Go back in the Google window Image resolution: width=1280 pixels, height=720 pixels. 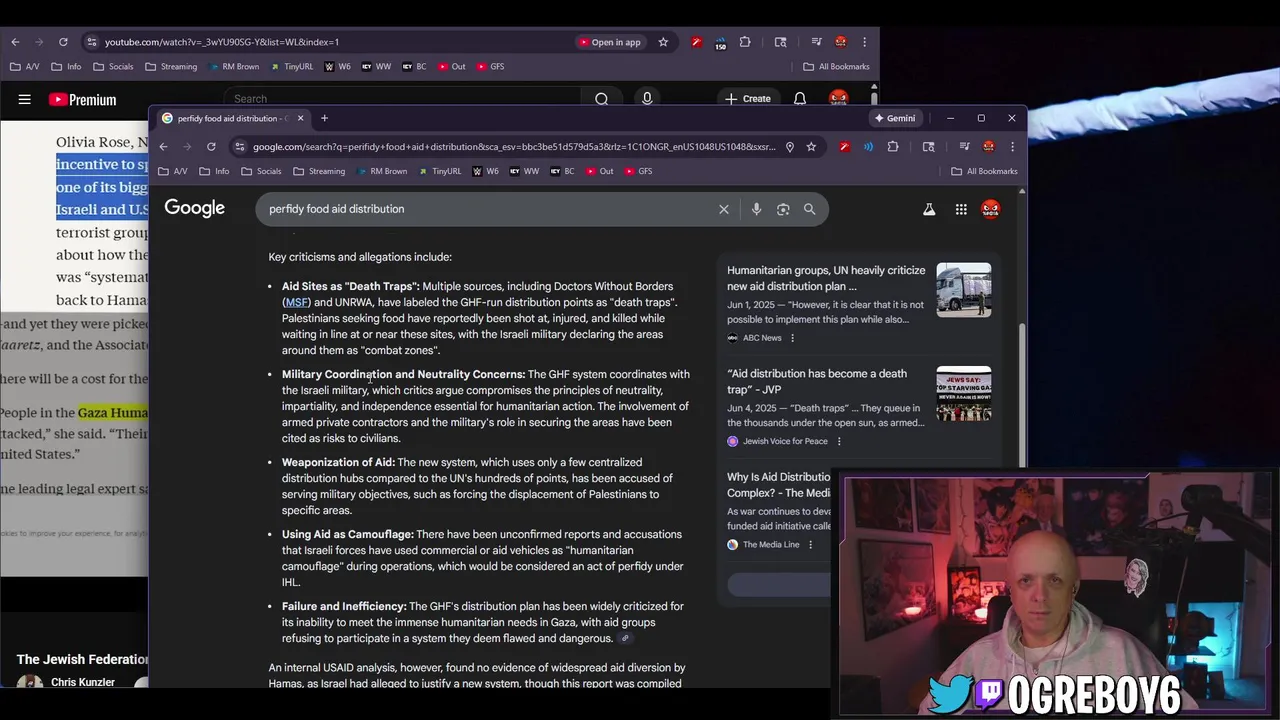coord(163,147)
